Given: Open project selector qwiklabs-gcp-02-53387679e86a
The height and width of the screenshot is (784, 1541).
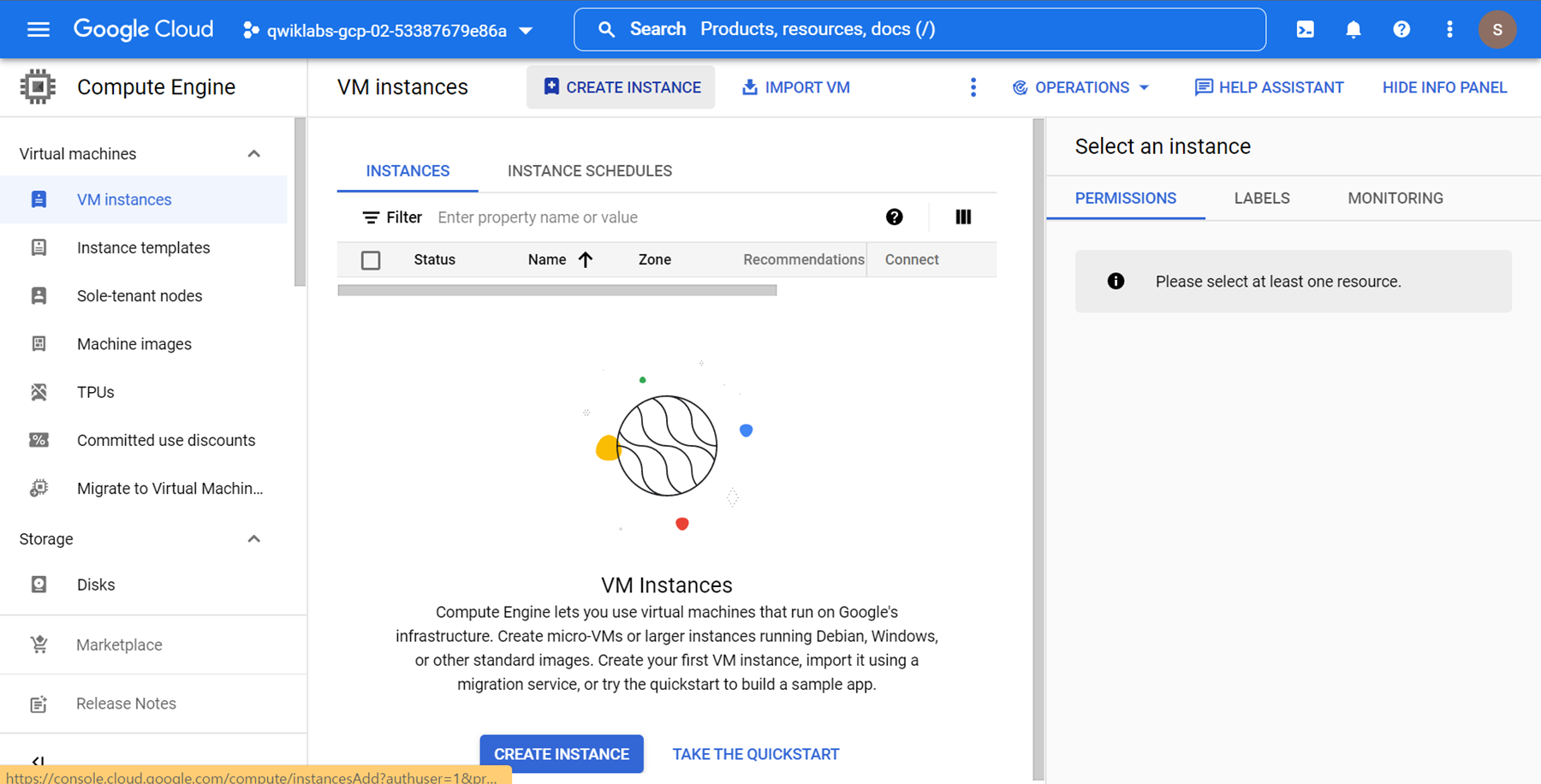Looking at the screenshot, I should pyautogui.click(x=388, y=31).
